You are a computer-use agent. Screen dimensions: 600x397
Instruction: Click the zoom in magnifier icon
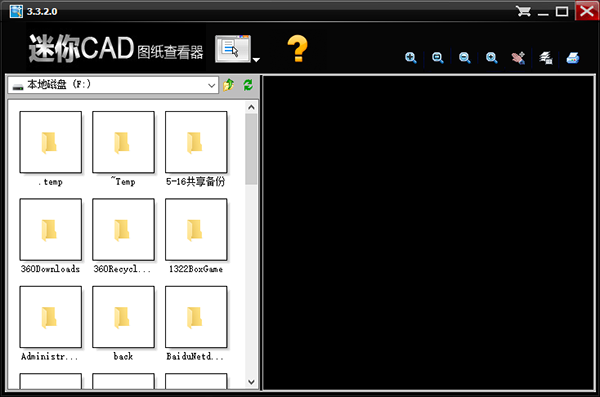[411, 58]
